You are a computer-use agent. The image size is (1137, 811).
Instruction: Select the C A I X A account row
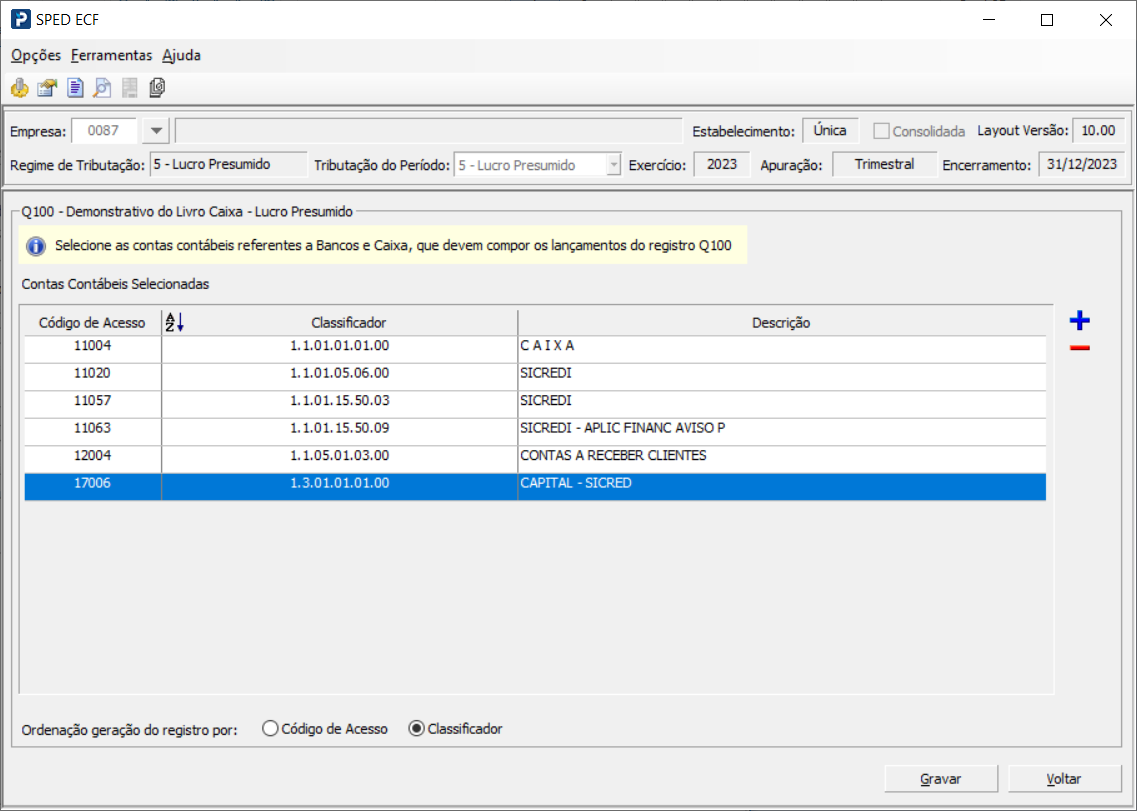[x=535, y=349]
